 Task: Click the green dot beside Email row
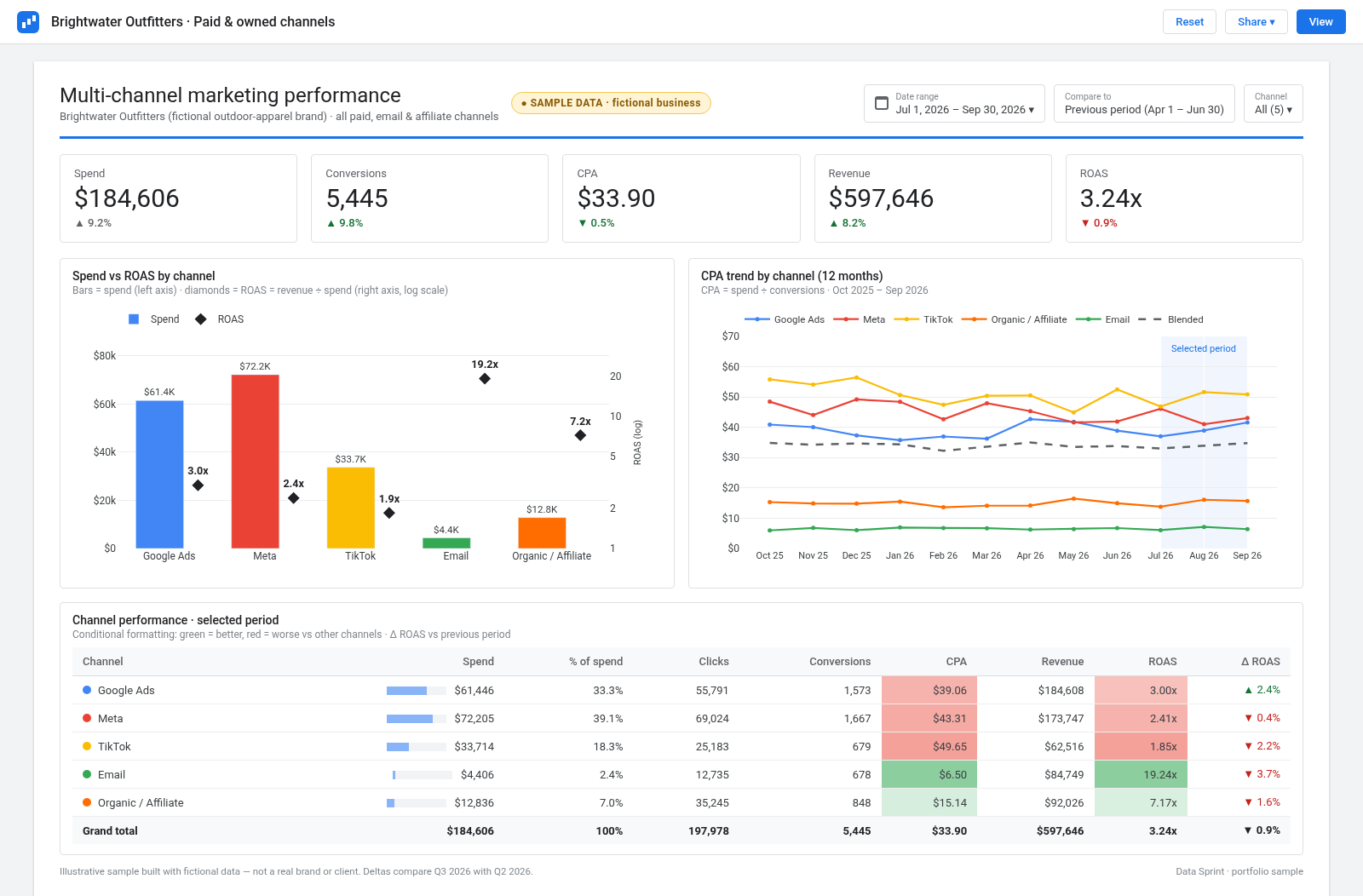pos(87,774)
